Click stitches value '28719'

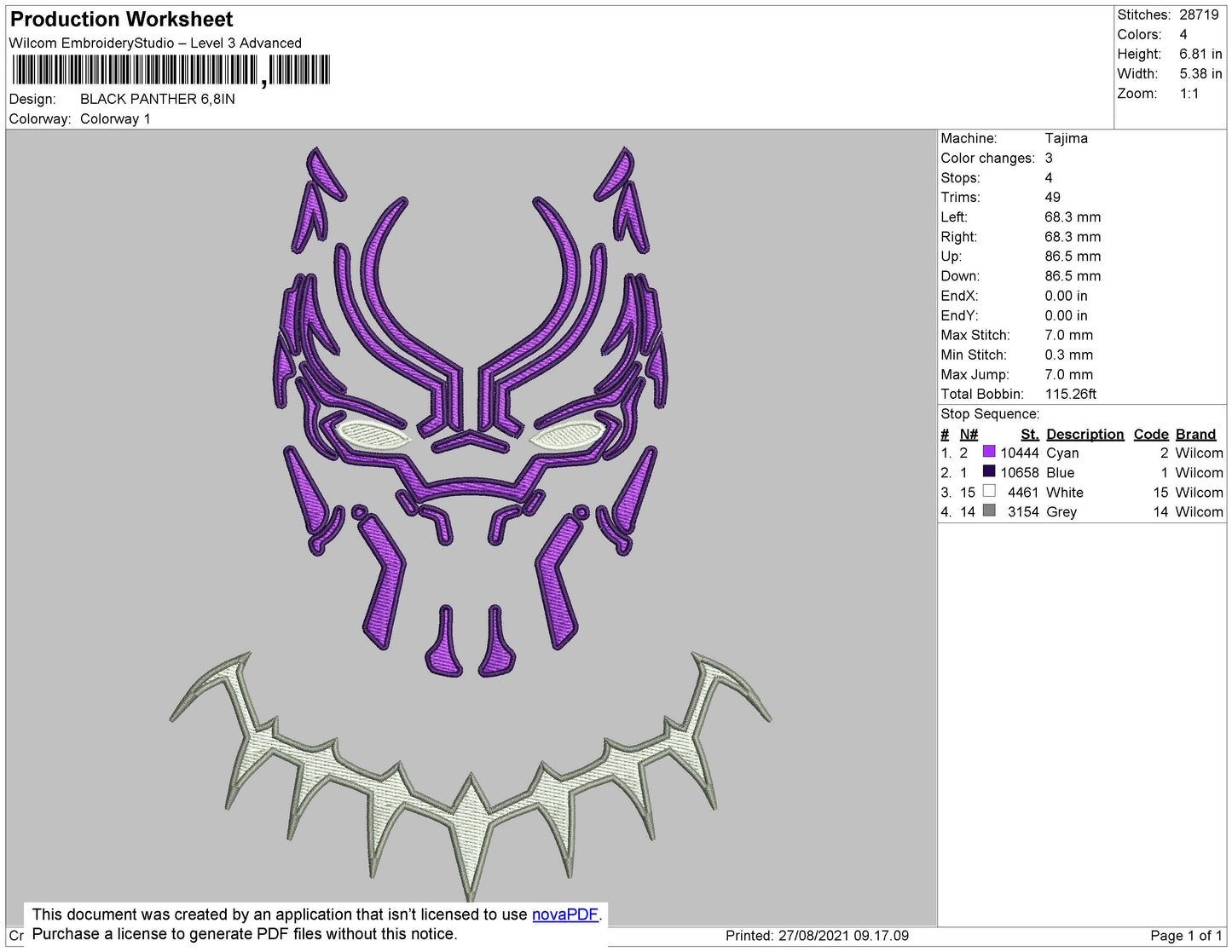[1199, 14]
